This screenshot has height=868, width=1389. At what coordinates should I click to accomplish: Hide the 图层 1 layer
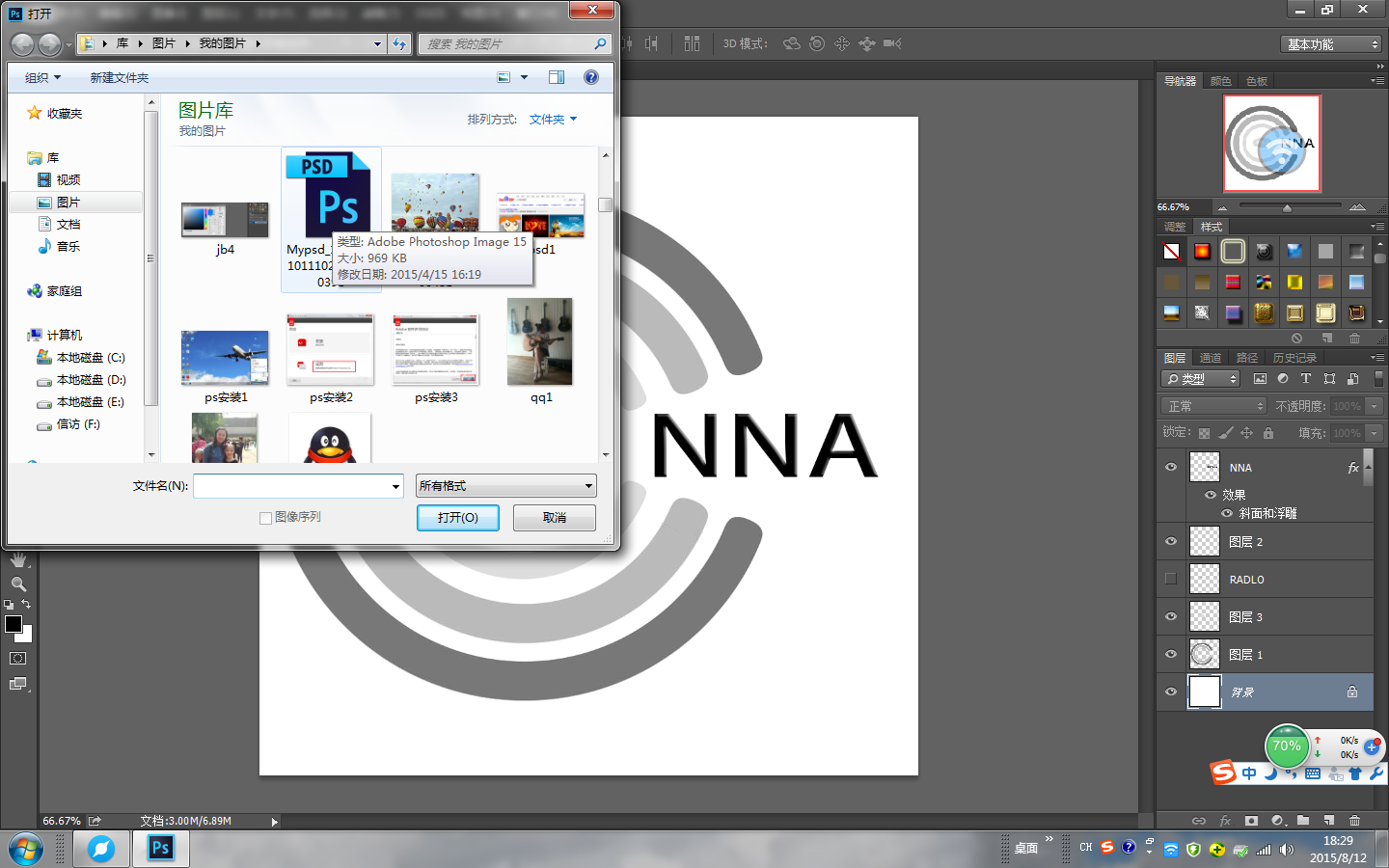(x=1171, y=655)
